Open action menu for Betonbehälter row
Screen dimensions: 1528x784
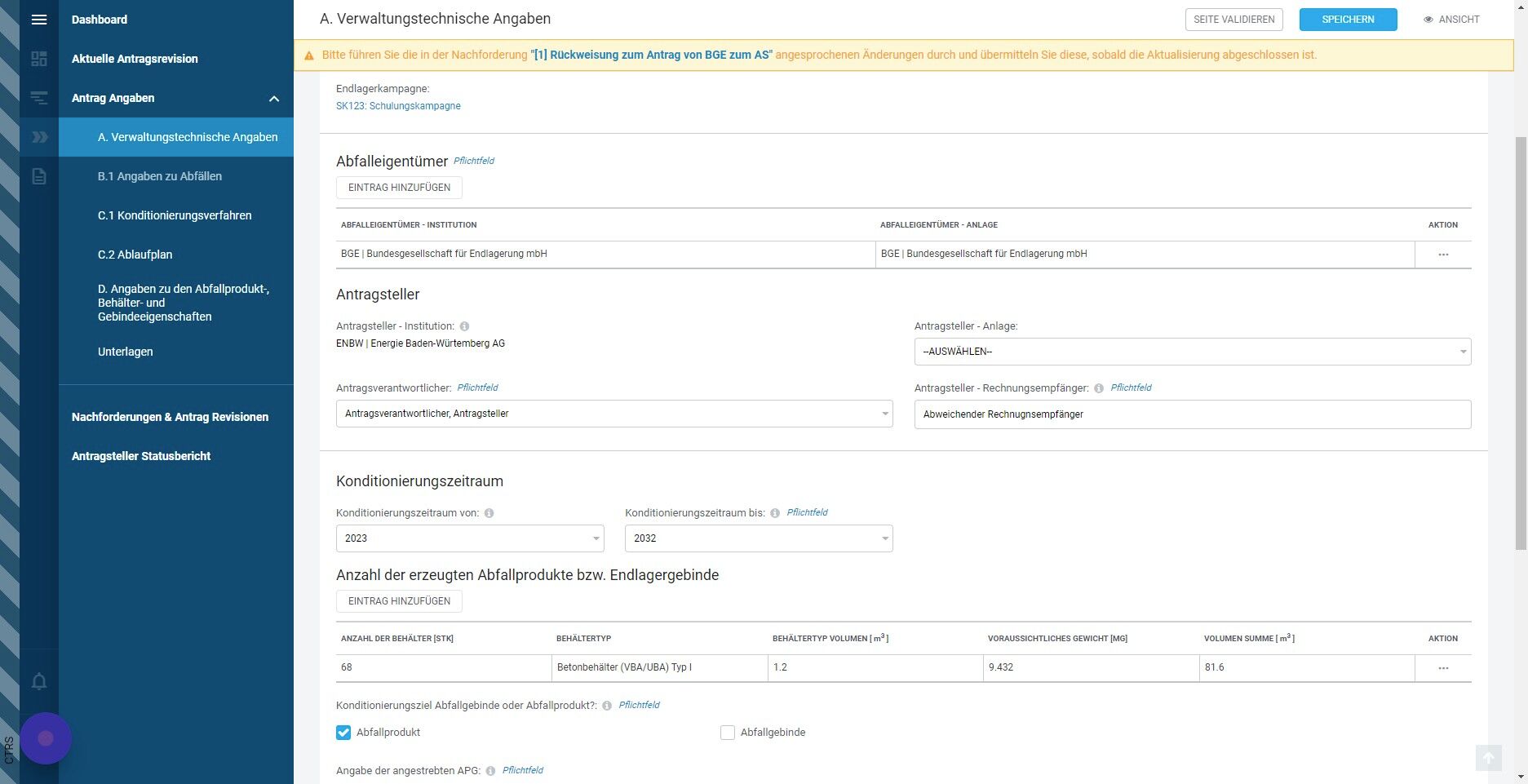pyautogui.click(x=1443, y=668)
